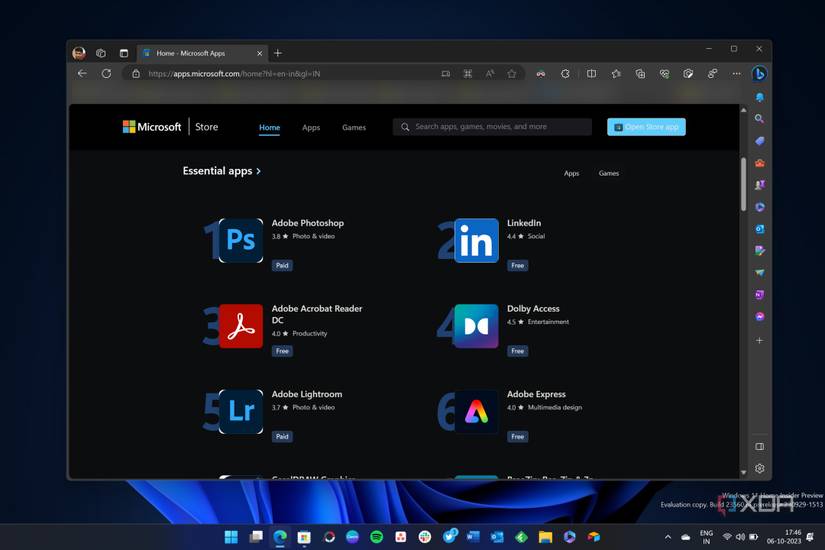Screen dimensions: 825x550
Task: Open Messenger in Edge sidebar
Action: tap(759, 316)
